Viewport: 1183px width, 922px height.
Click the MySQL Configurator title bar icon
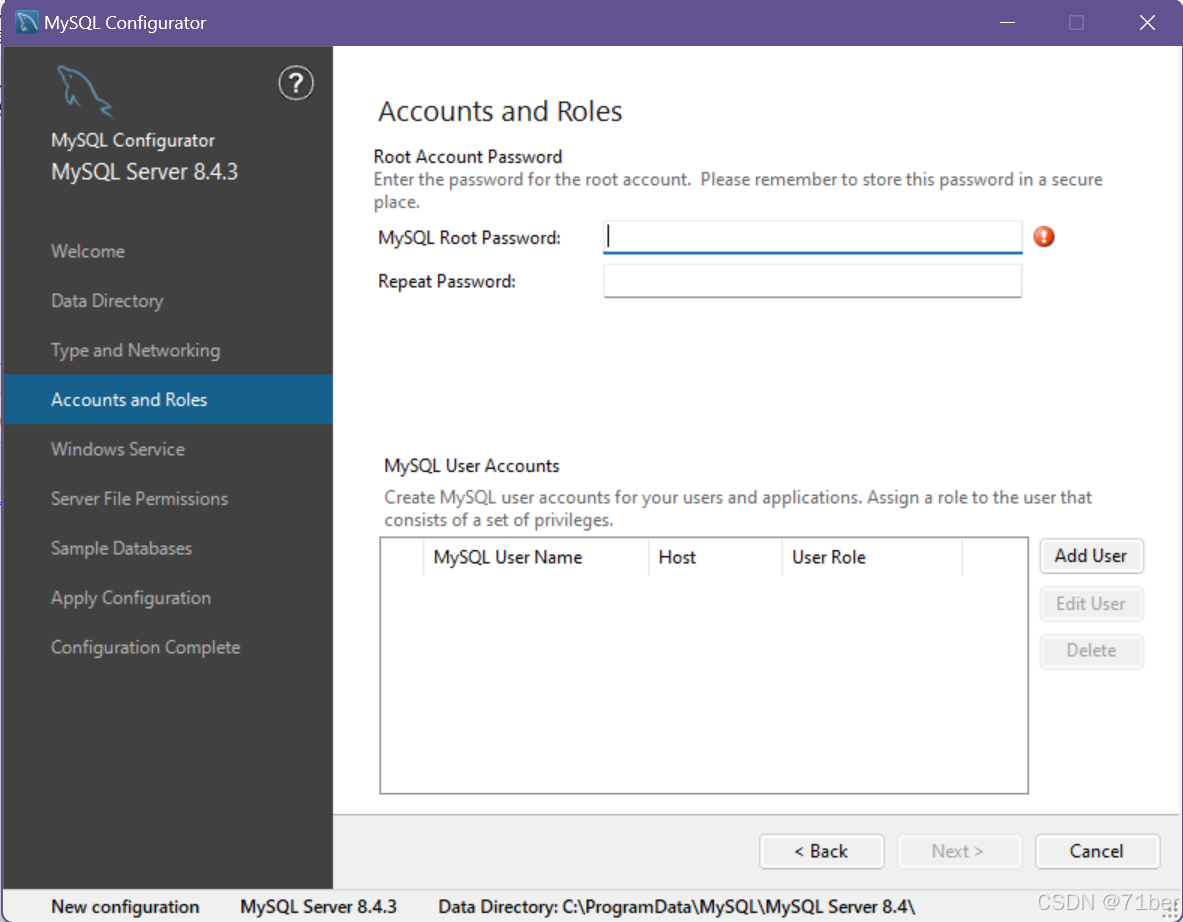click(26, 22)
